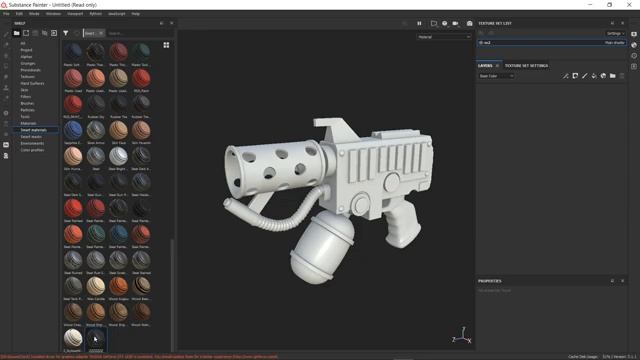Close the Shelf panel
The width and height of the screenshot is (640, 360).
pyautogui.click(x=171, y=23)
